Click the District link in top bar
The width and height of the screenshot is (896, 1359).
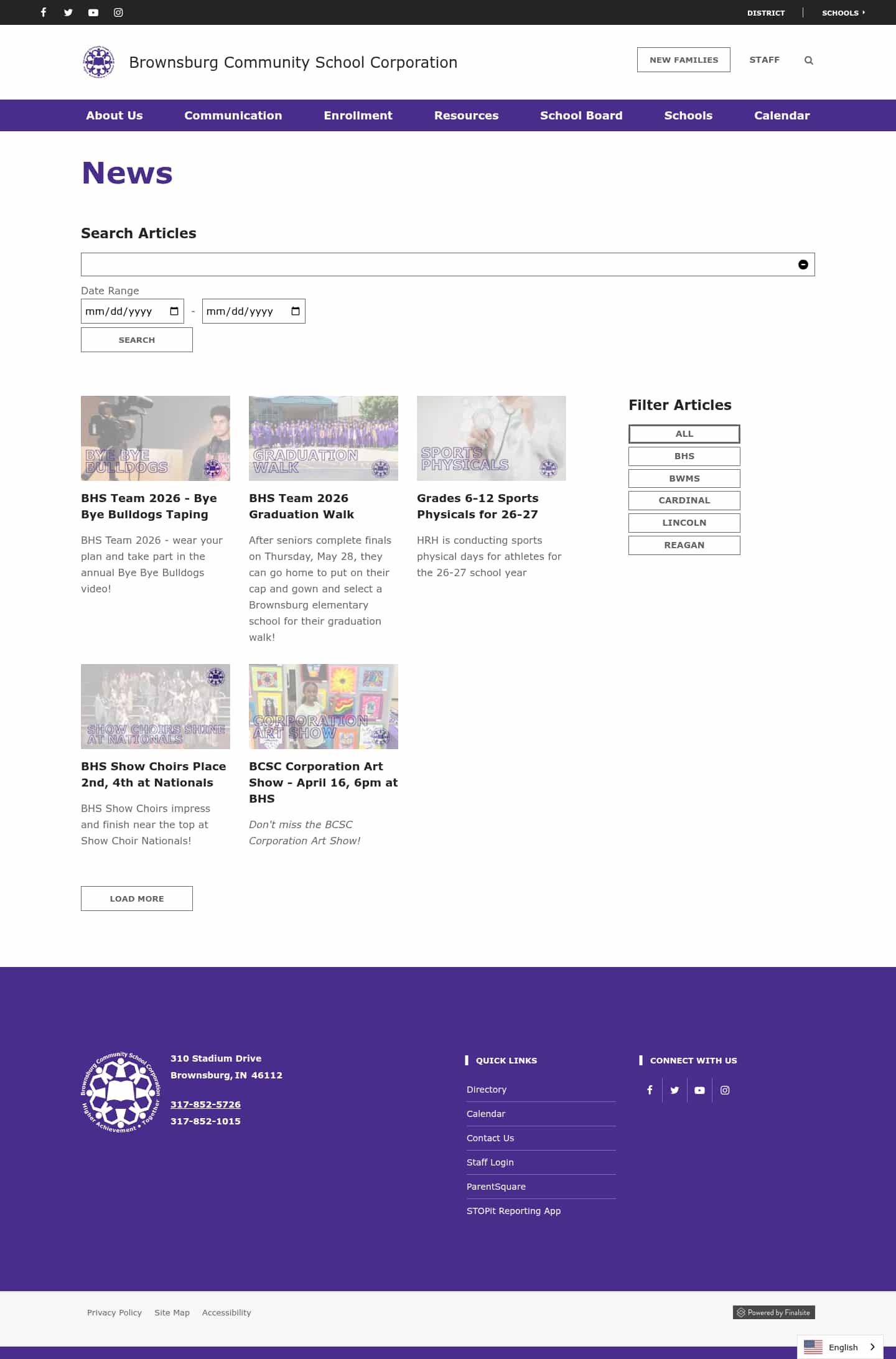pos(766,12)
